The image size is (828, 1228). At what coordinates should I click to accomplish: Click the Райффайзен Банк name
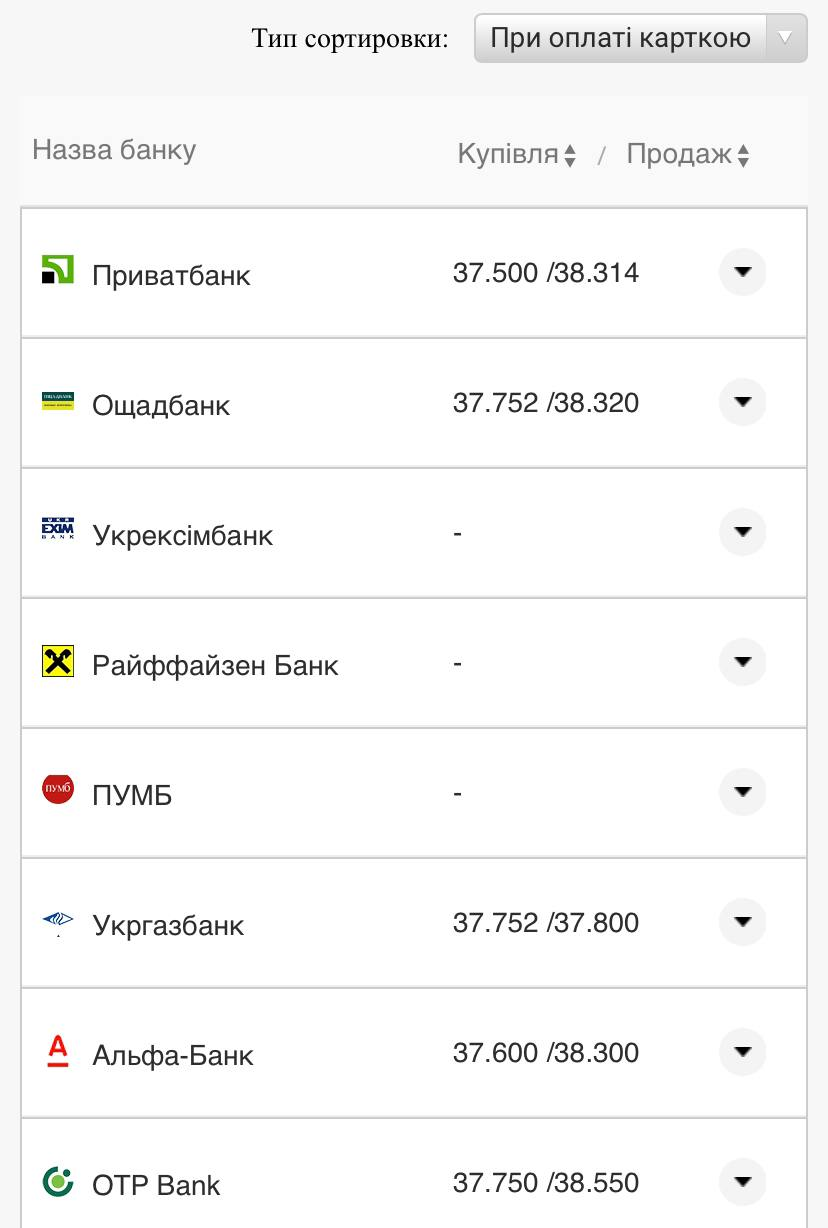coord(215,665)
